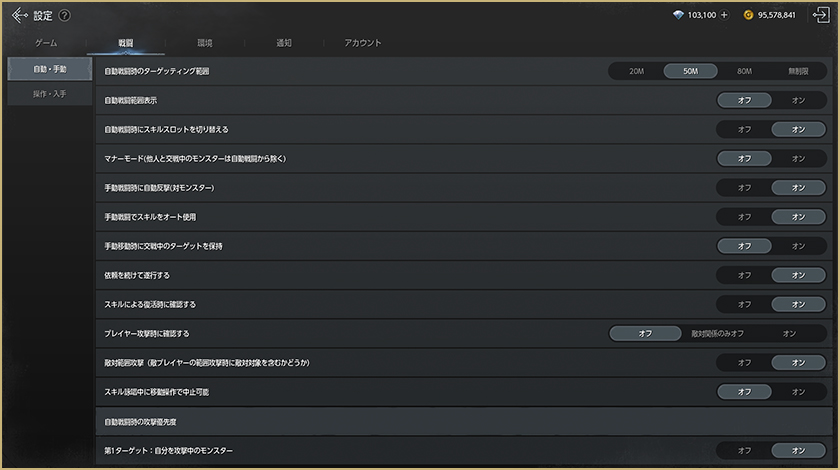The image size is (840, 470).
Task: Click the exit door icon at top right
Action: 821,15
